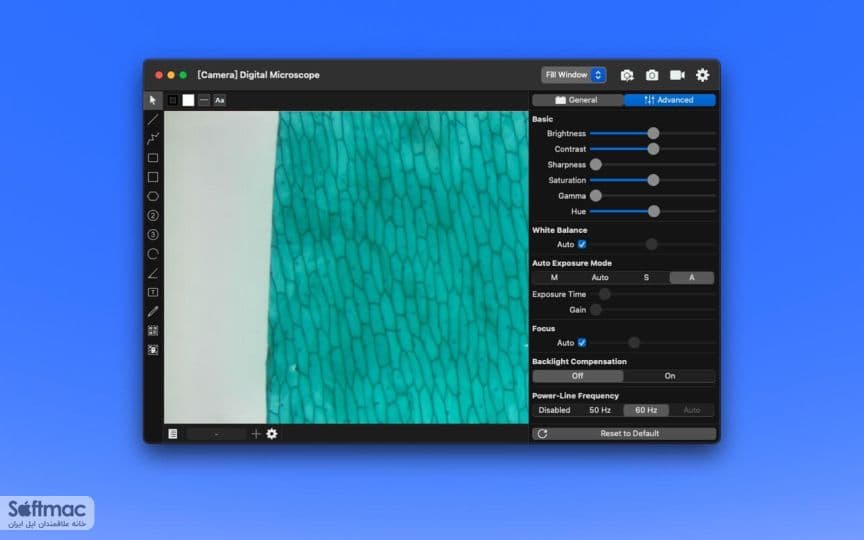Set Power-Line Frequency to 50 Hz
The height and width of the screenshot is (540, 864).
pos(600,410)
